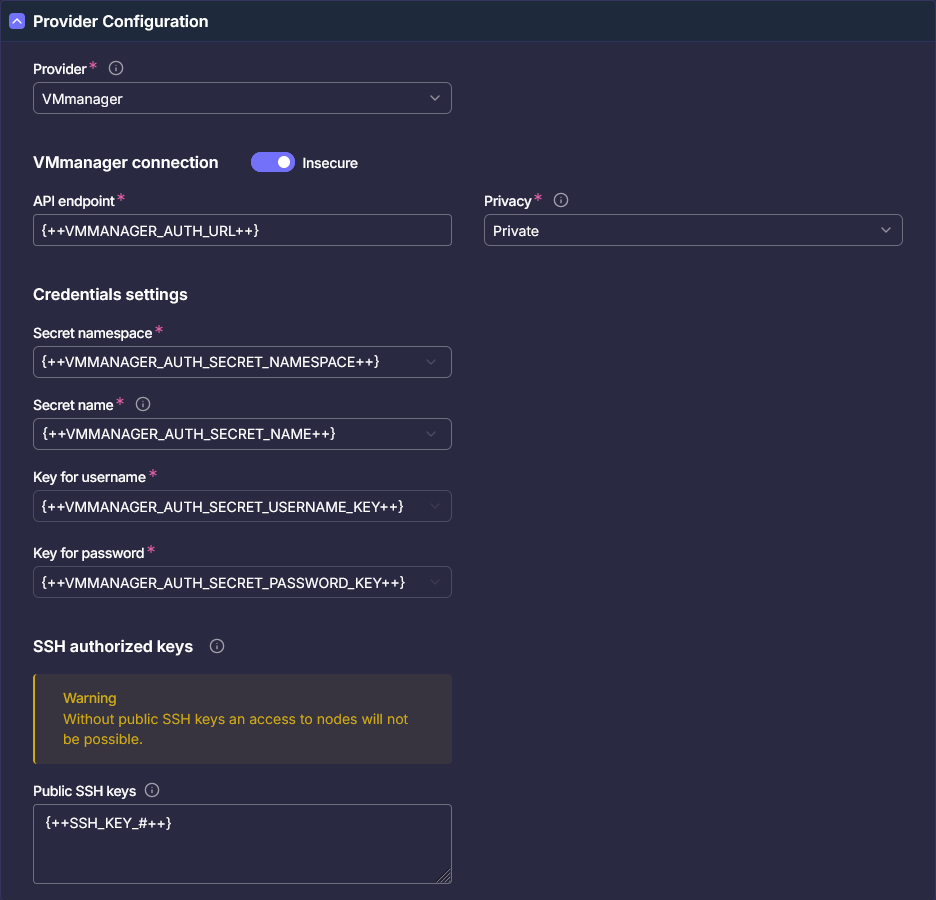The image size is (936, 900).
Task: Show info tooltip next to Public SSH keys
Action: coord(152,790)
